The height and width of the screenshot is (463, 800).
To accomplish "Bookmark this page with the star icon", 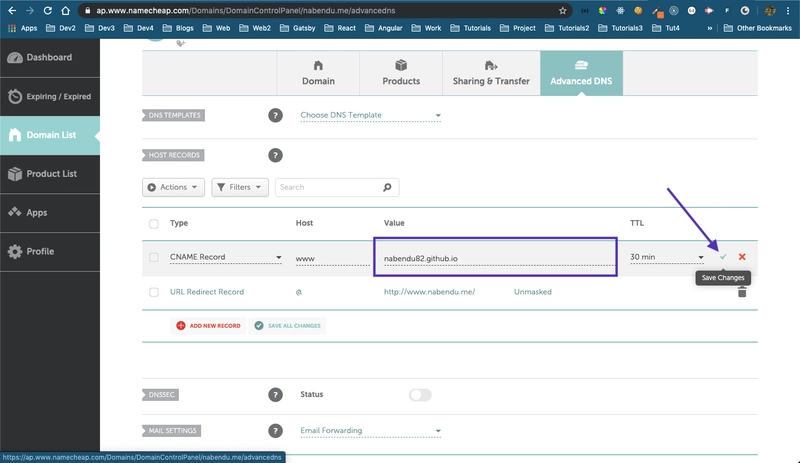I will click(563, 10).
